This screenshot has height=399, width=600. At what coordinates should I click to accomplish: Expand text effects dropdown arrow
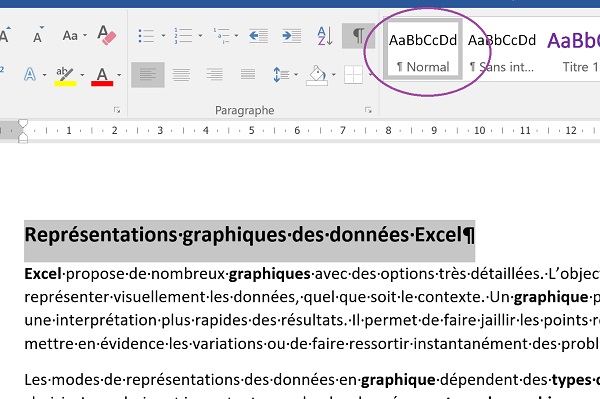[44, 75]
